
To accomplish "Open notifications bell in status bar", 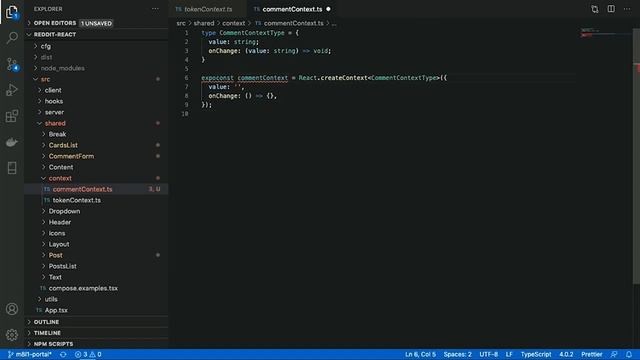I will pyautogui.click(x=629, y=354).
